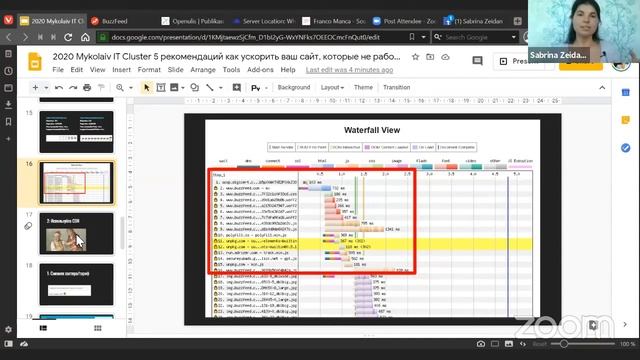Viewport: 640px width, 360px height.
Task: Select slide 17 thumbnail
Action: click(x=76, y=233)
